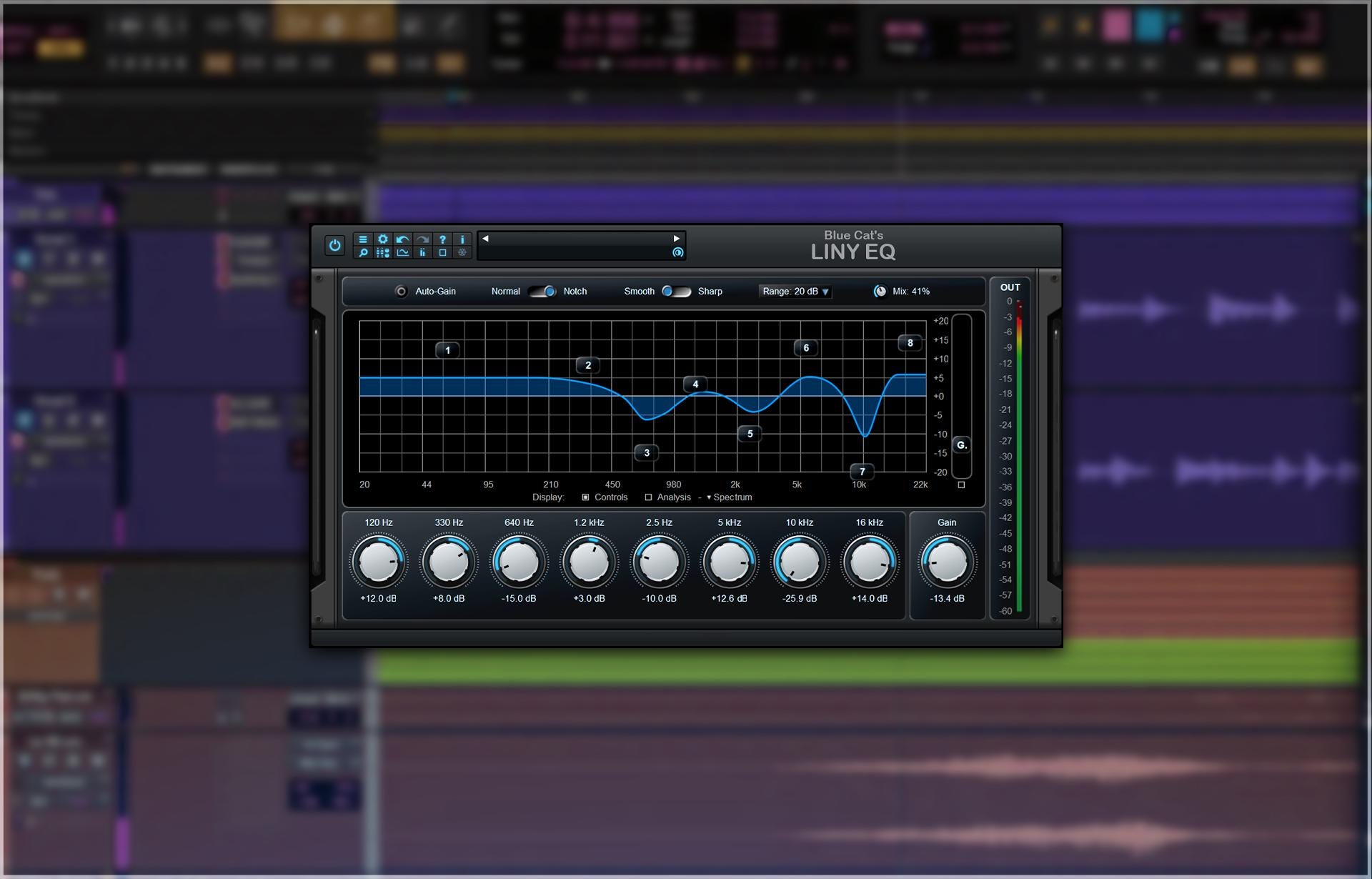Select band handle 3 on the graph
1372x879 pixels.
[x=647, y=452]
